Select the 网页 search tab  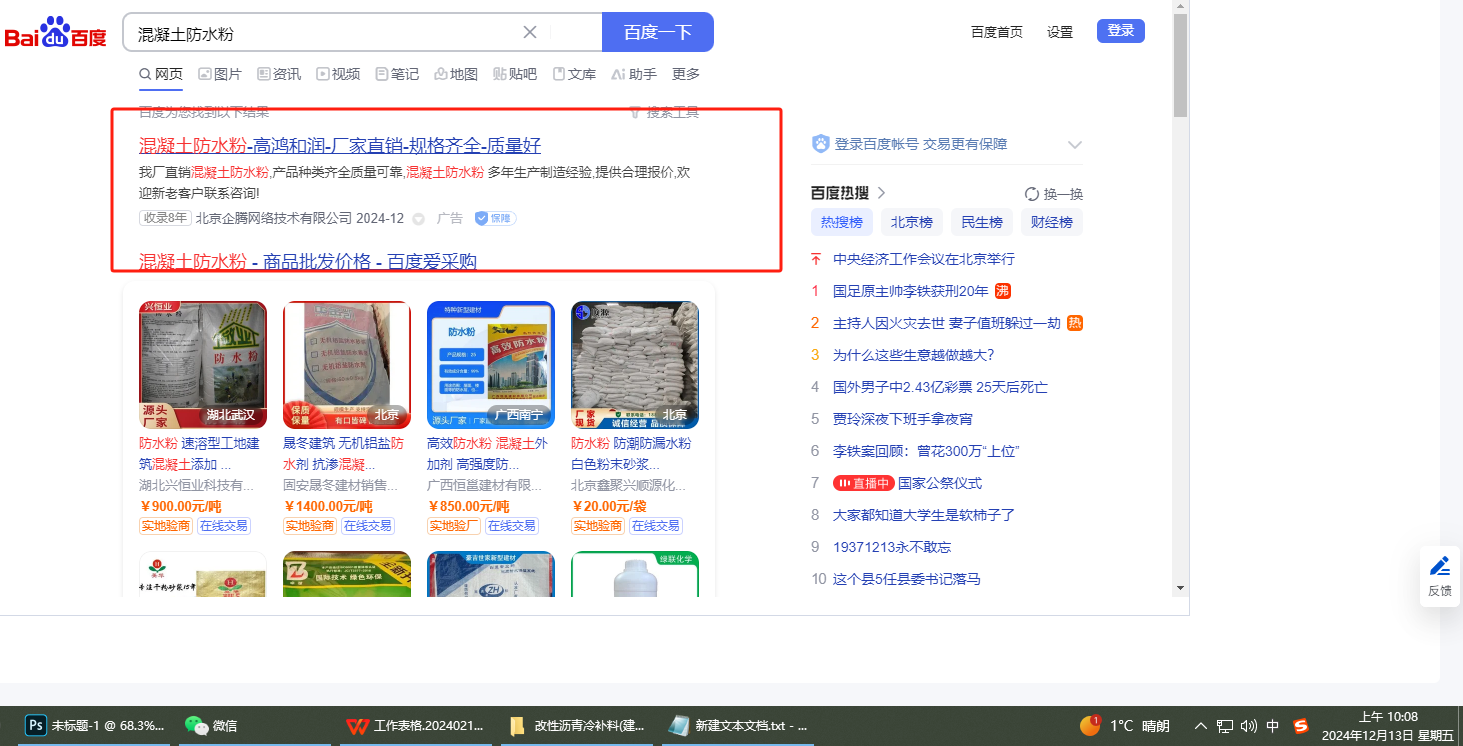(x=161, y=74)
